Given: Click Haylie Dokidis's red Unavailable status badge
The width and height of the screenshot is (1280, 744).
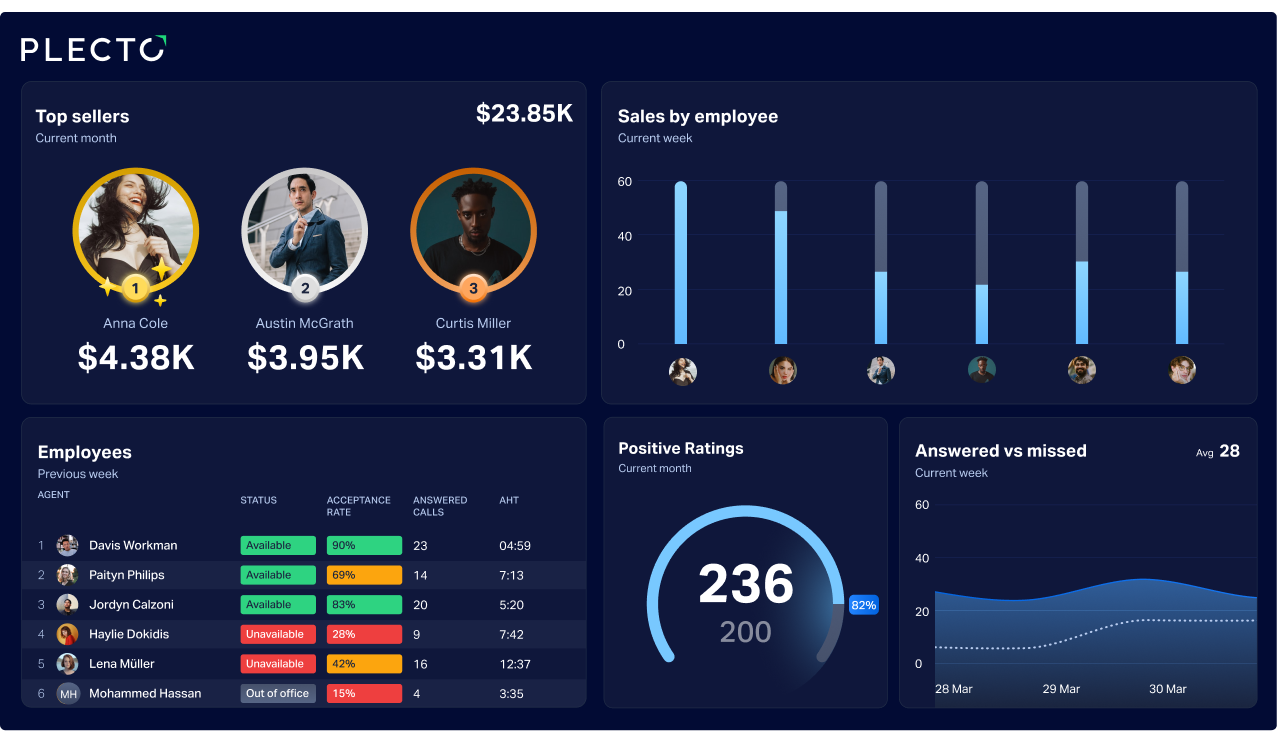Looking at the screenshot, I should [277, 635].
